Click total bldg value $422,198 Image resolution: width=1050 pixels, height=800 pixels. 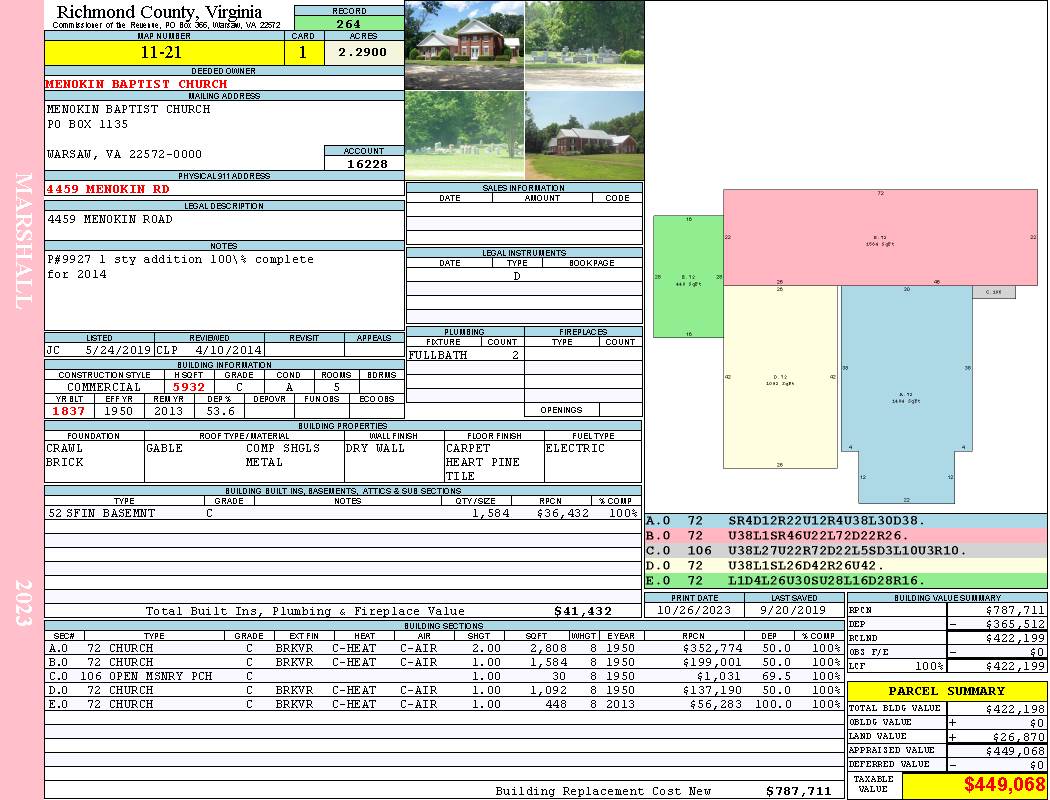coord(1015,709)
